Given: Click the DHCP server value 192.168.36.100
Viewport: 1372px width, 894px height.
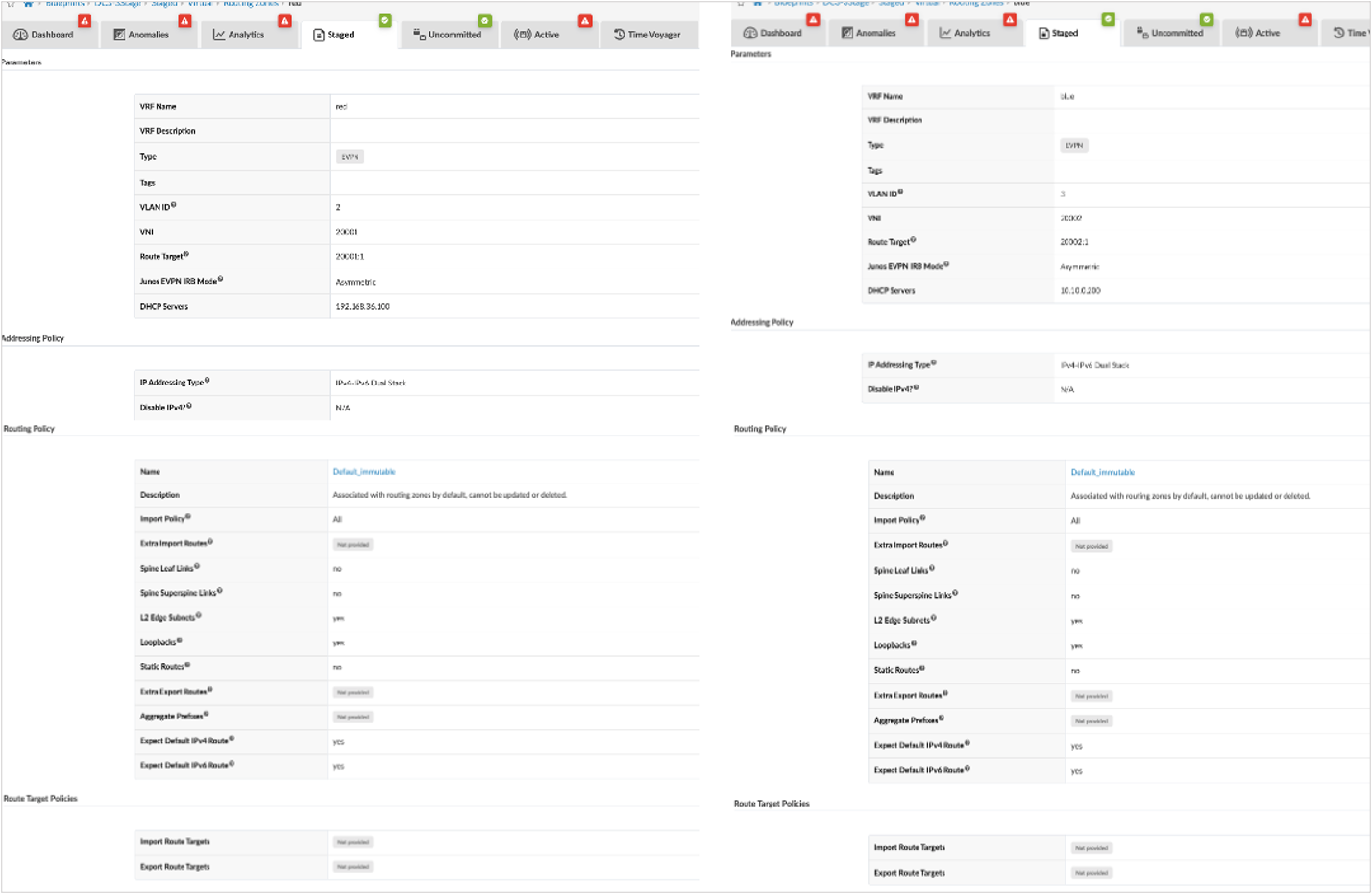Looking at the screenshot, I should (x=362, y=307).
